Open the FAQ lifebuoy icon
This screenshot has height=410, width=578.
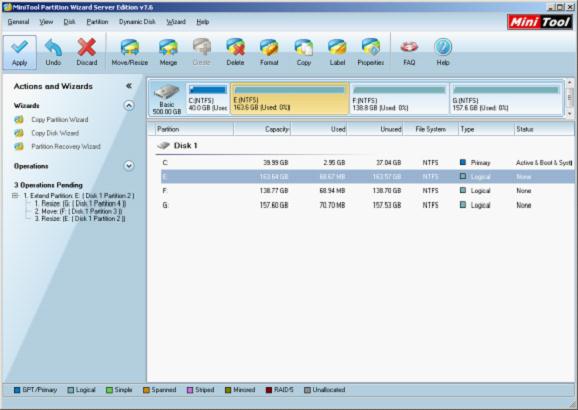coord(409,47)
